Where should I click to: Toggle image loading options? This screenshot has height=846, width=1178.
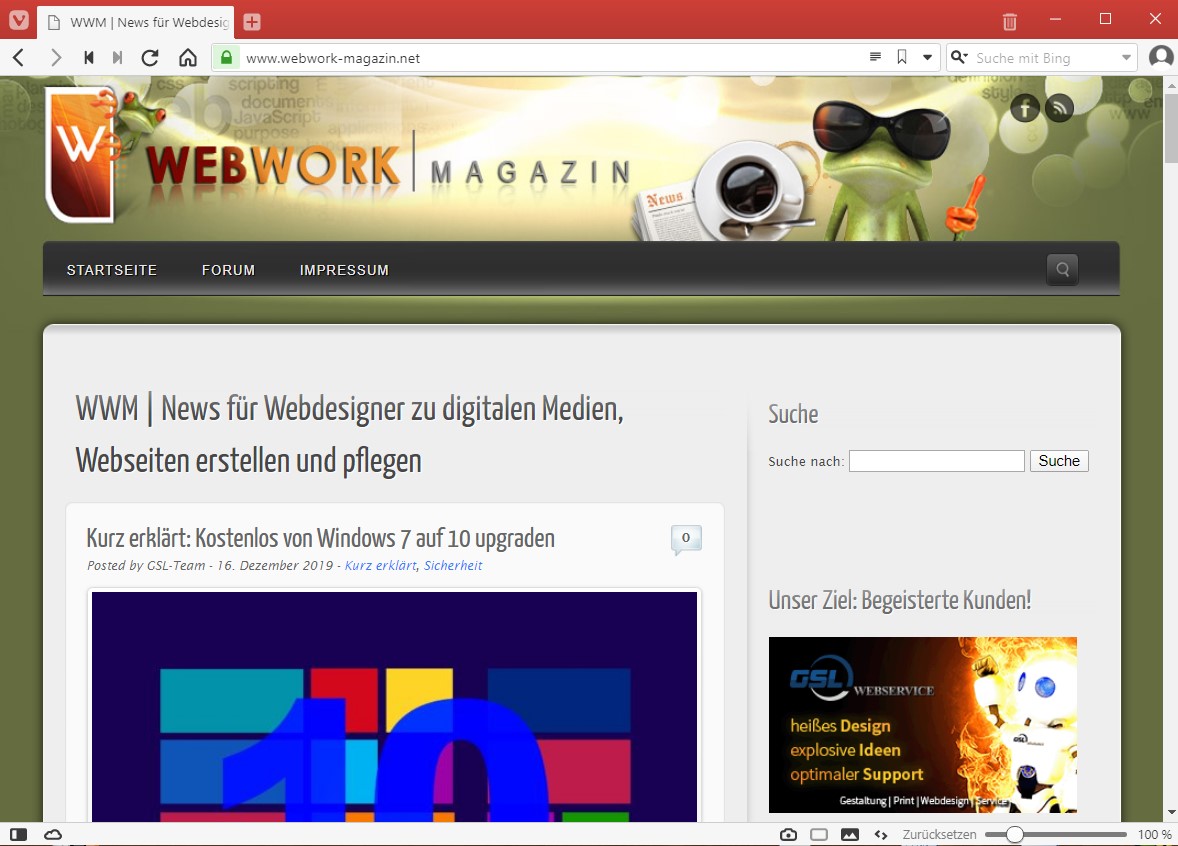pyautogui.click(x=850, y=835)
